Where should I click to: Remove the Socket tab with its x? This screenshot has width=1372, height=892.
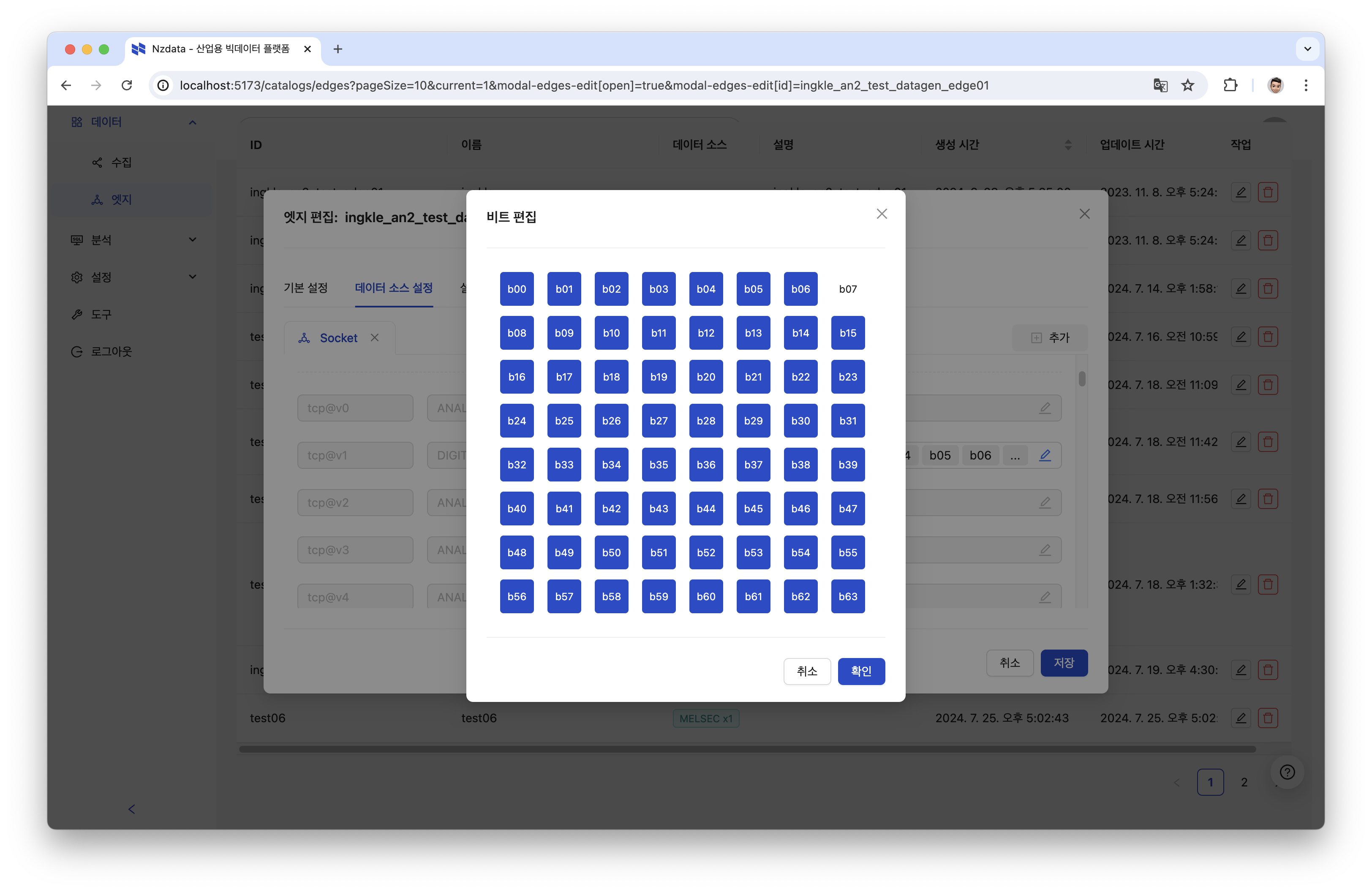click(x=375, y=338)
